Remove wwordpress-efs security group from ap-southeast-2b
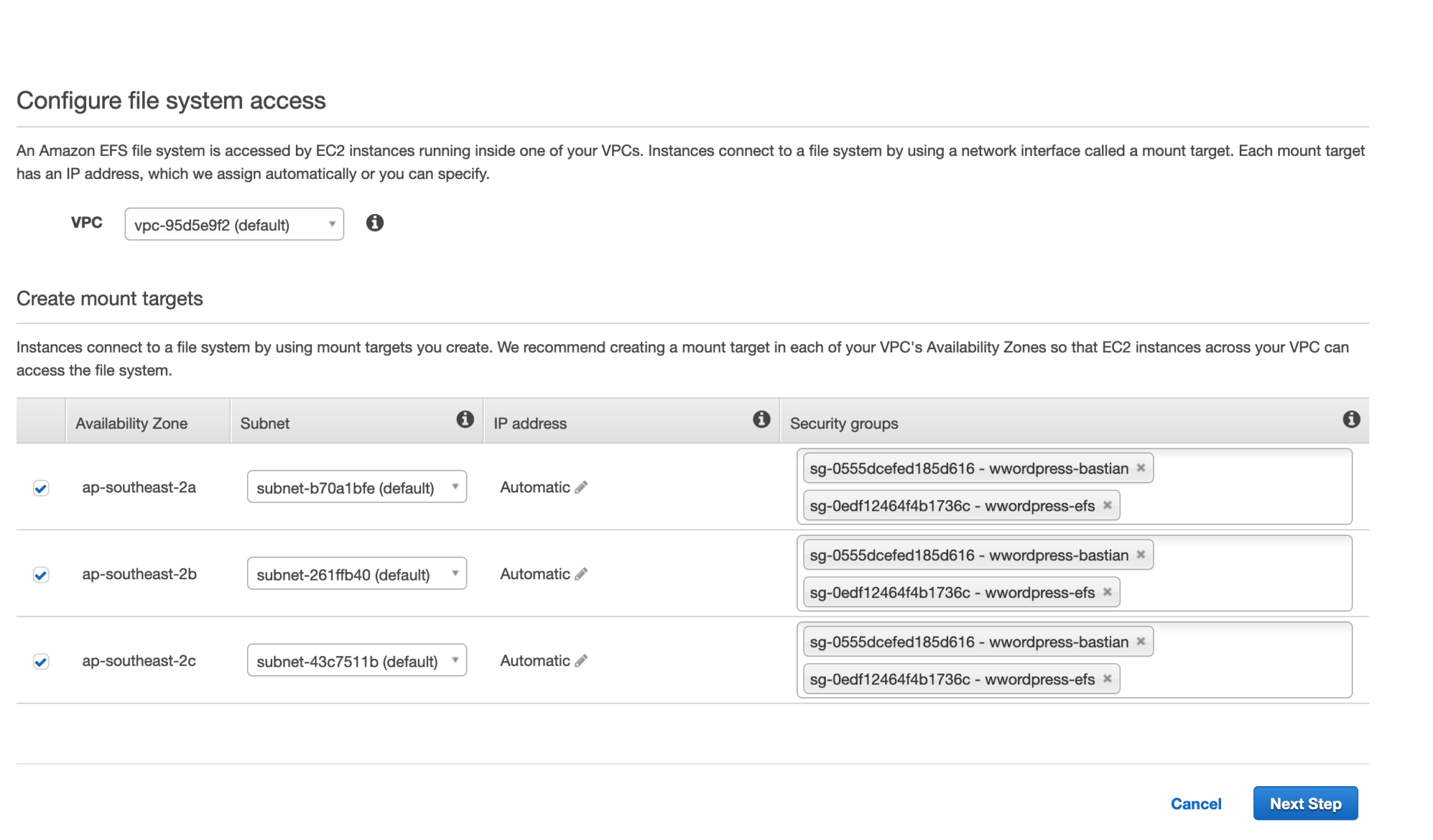 click(1108, 592)
